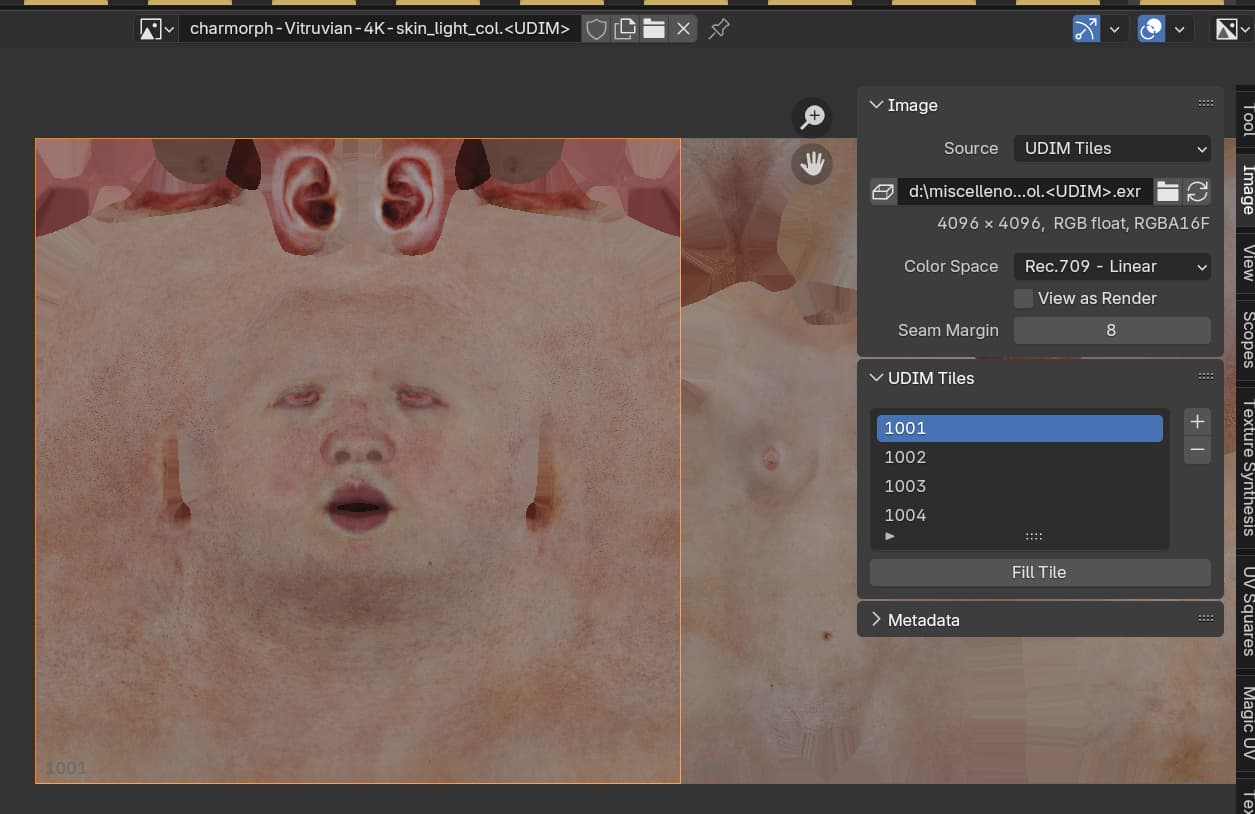Image resolution: width=1255 pixels, height=814 pixels.
Task: Collapse the UDIM Tiles panel
Action: [876, 378]
